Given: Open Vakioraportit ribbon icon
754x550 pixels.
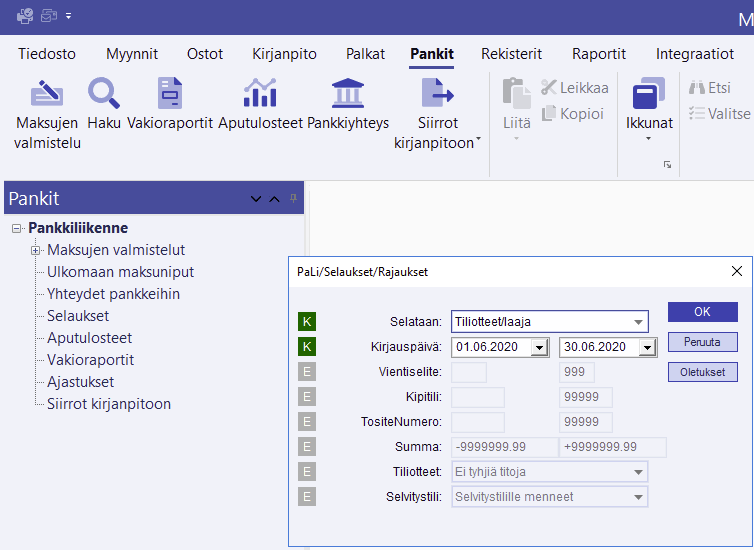Looking at the screenshot, I should (170, 94).
